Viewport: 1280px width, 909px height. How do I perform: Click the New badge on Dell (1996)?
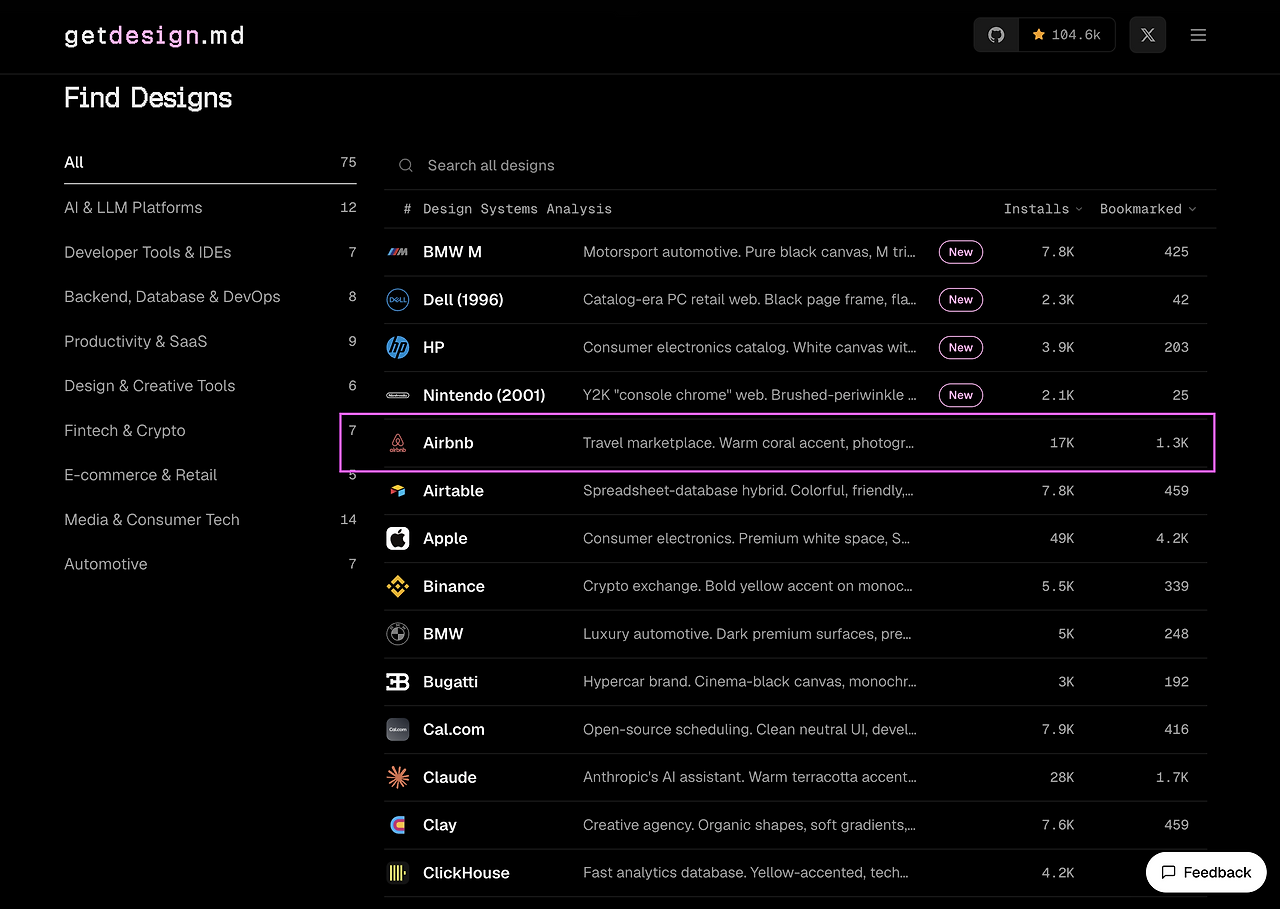click(960, 300)
